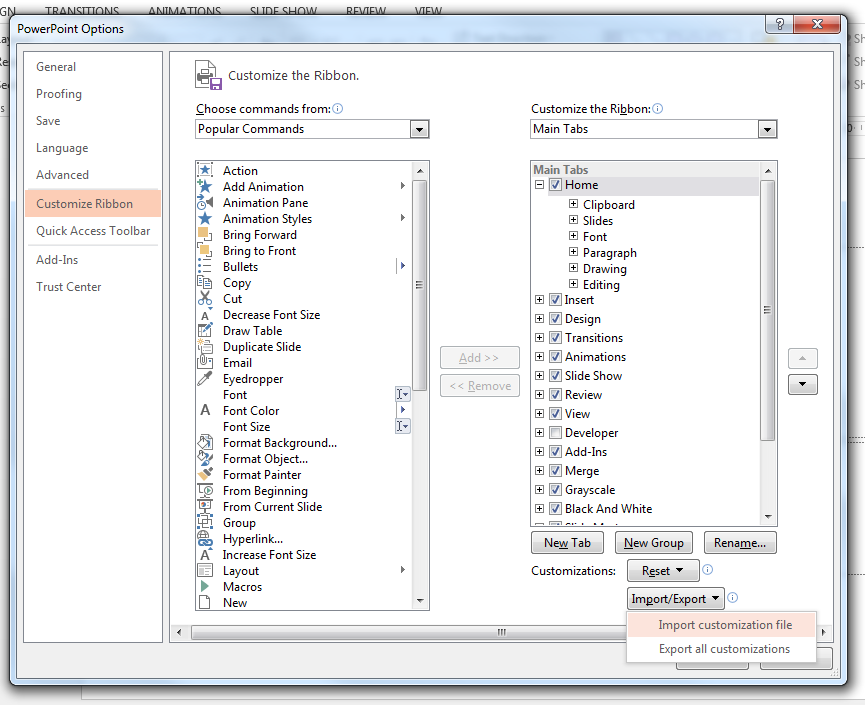This screenshot has width=865, height=705.
Task: Click the Format Object icon
Action: [205, 458]
